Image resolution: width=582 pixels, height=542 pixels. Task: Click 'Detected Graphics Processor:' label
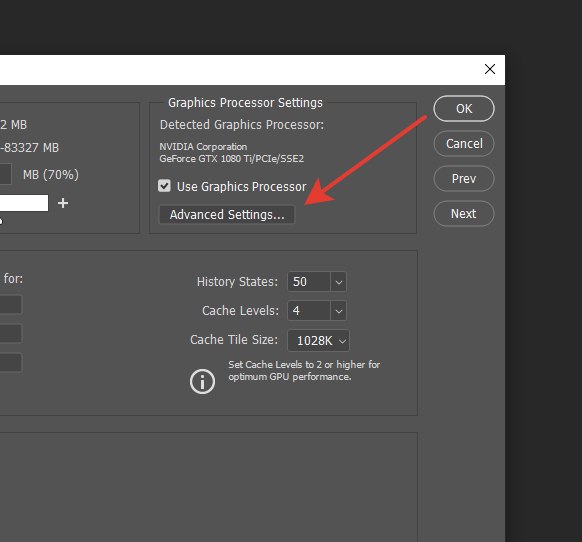pyautogui.click(x=242, y=125)
